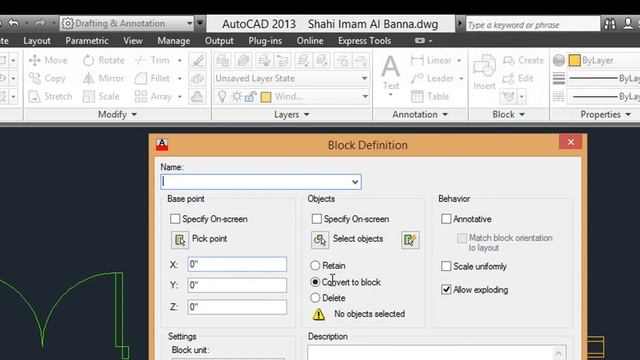The height and width of the screenshot is (360, 640).
Task: Open the Trim tool dropdown arrow
Action: (180, 60)
